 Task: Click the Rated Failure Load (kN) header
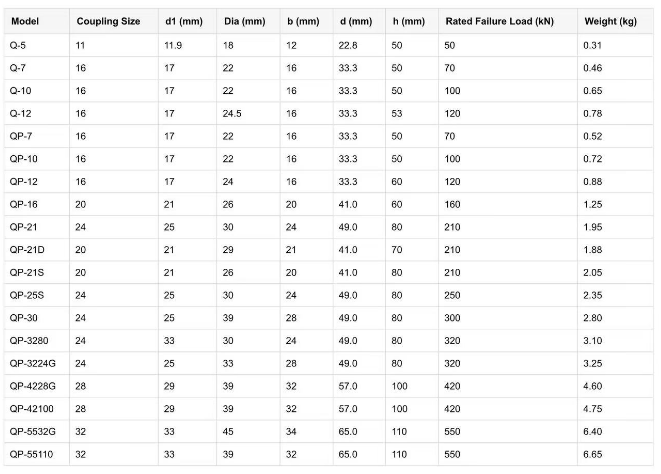(x=500, y=21)
